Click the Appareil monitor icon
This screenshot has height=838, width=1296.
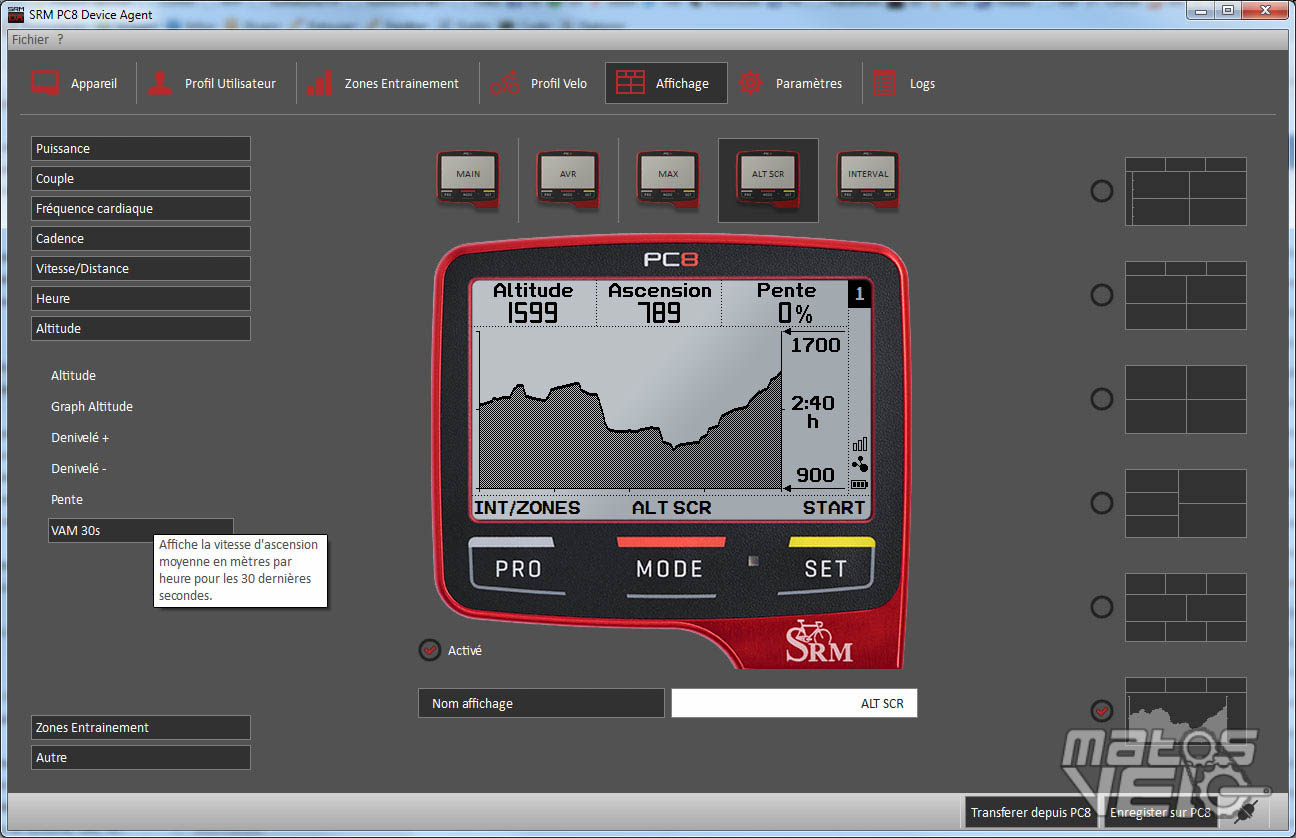coord(45,84)
